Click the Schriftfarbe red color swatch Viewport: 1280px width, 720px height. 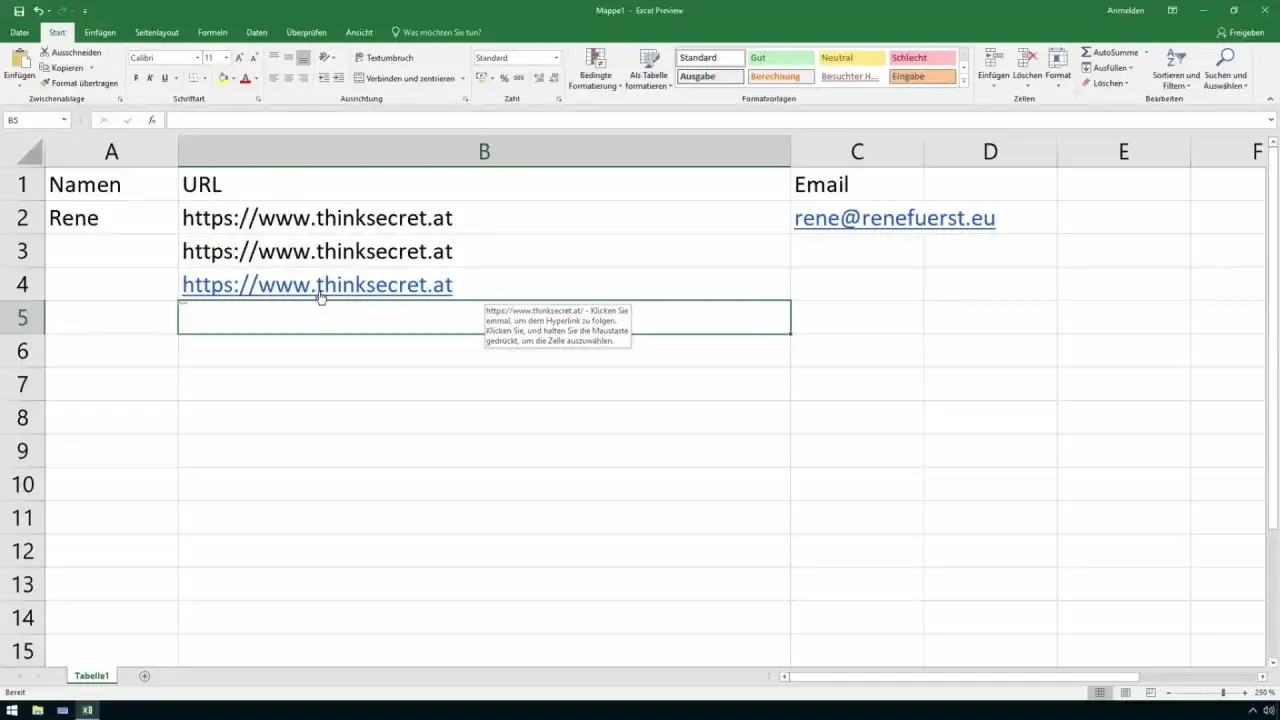click(244, 78)
